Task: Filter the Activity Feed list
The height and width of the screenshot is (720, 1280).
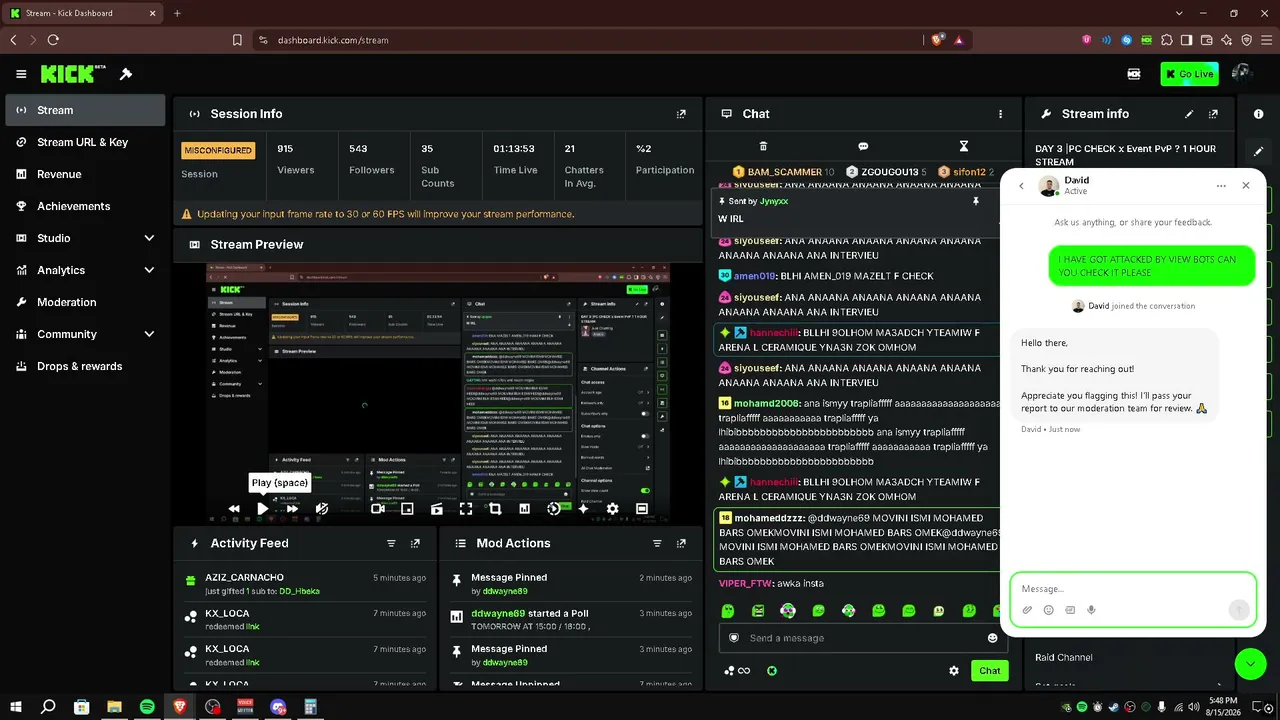Action: (391, 543)
